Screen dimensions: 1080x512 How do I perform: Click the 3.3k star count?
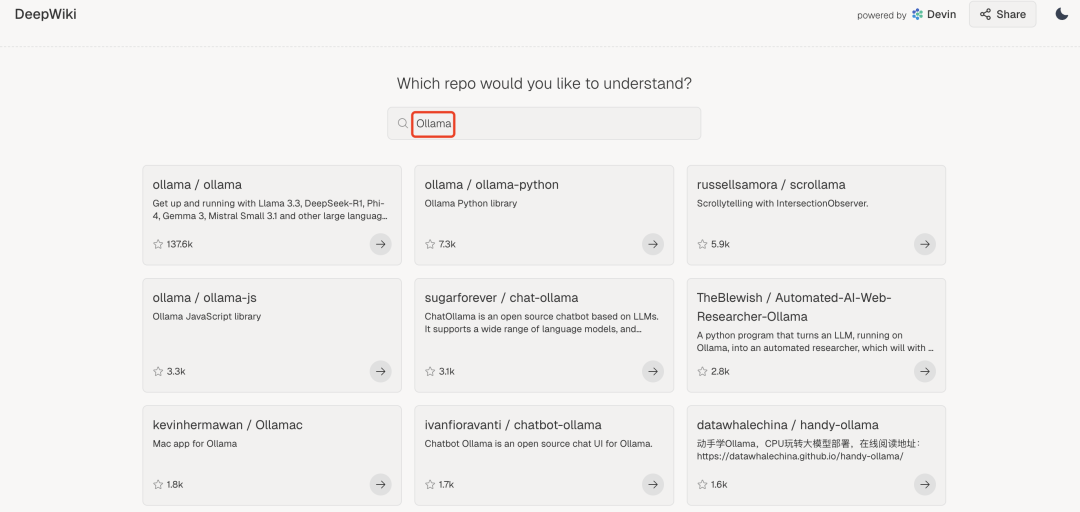pyautogui.click(x=176, y=371)
